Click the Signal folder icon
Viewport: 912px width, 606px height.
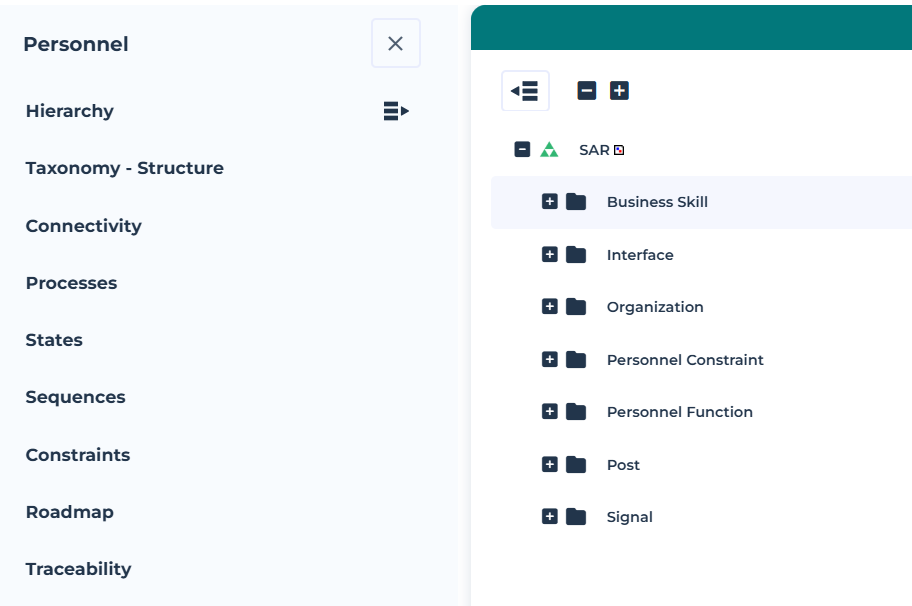(576, 517)
